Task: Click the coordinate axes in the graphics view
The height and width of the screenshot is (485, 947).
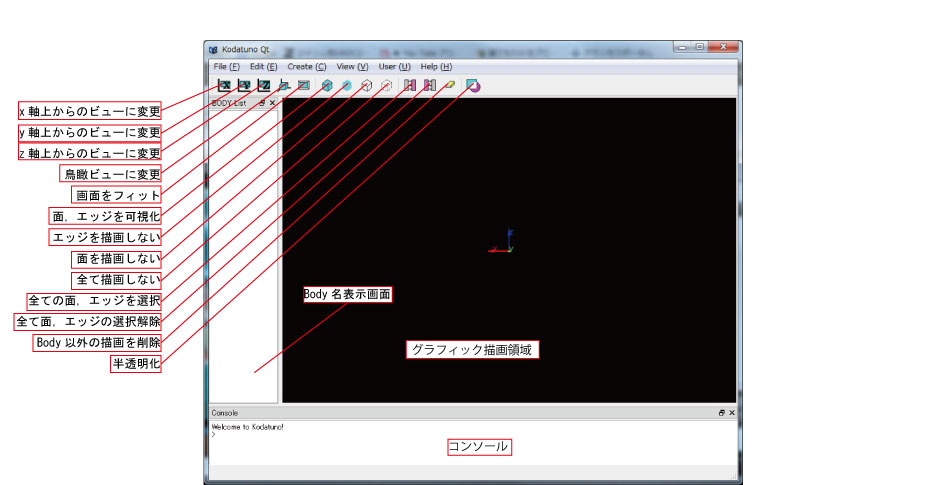Action: click(502, 241)
